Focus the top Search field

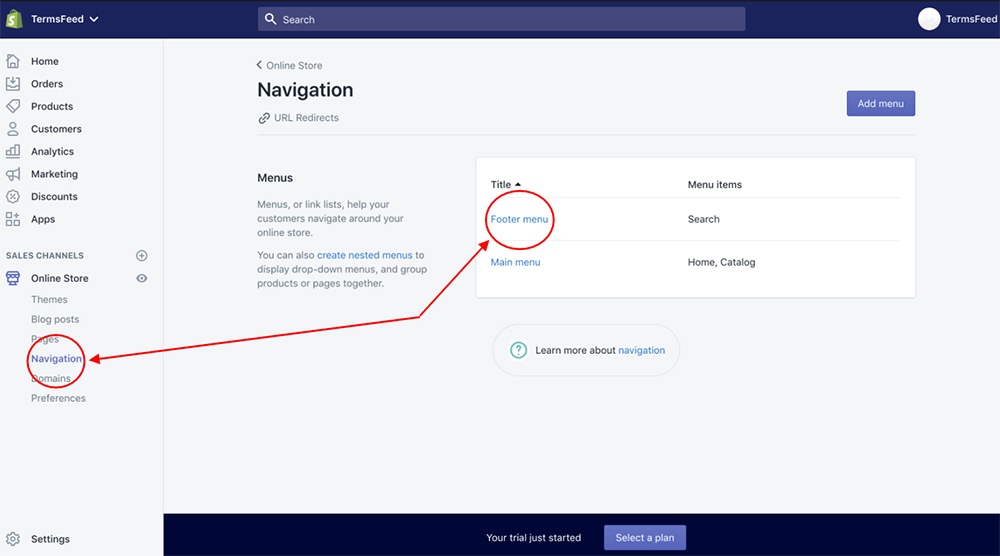pyautogui.click(x=501, y=19)
